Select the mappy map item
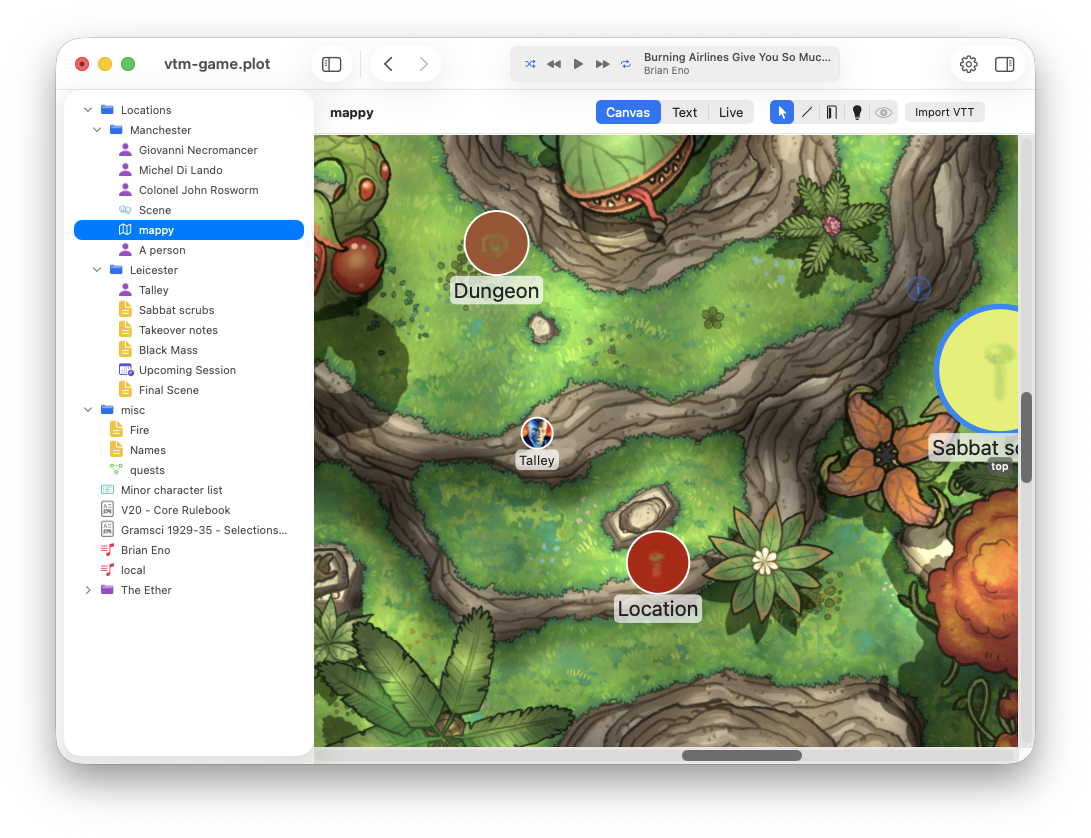The image size is (1091, 838). pyautogui.click(x=189, y=230)
